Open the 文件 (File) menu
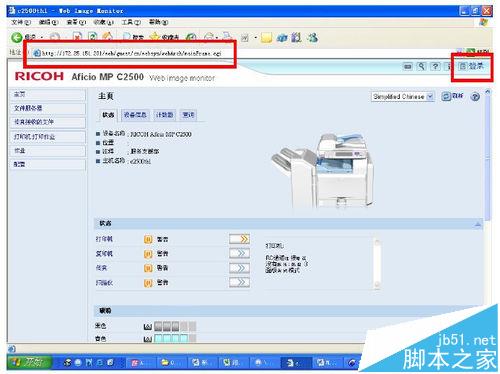 (21, 22)
